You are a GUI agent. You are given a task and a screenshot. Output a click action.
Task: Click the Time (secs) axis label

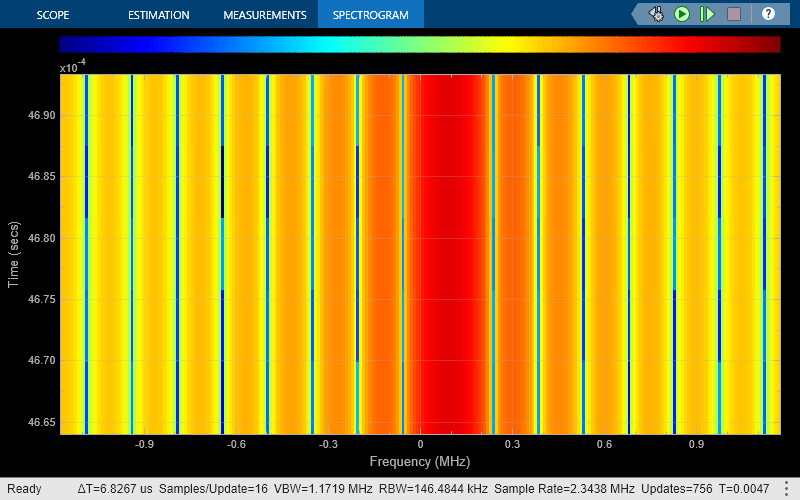pos(13,255)
